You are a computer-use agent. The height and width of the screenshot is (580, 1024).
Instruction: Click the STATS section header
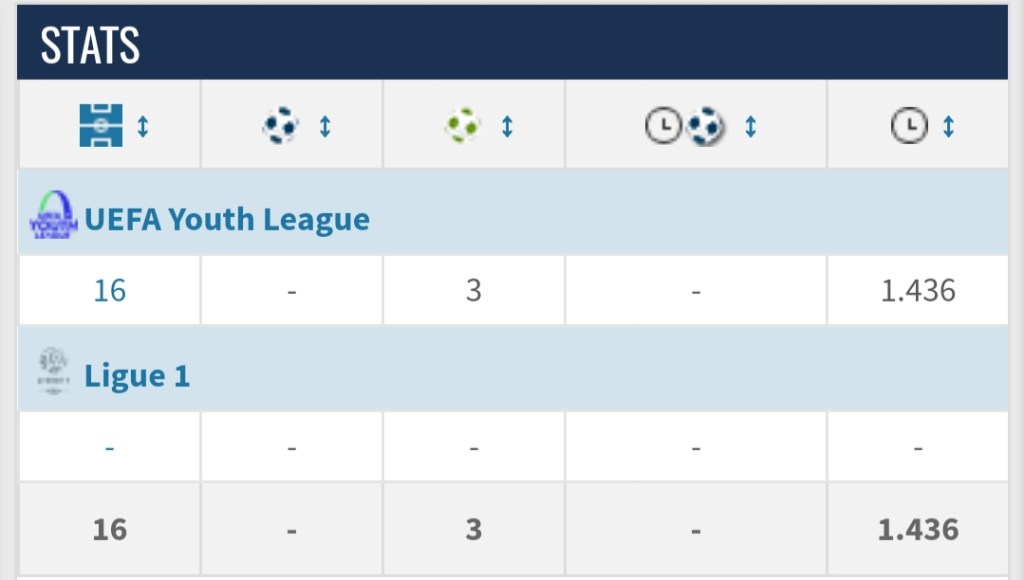(90, 46)
